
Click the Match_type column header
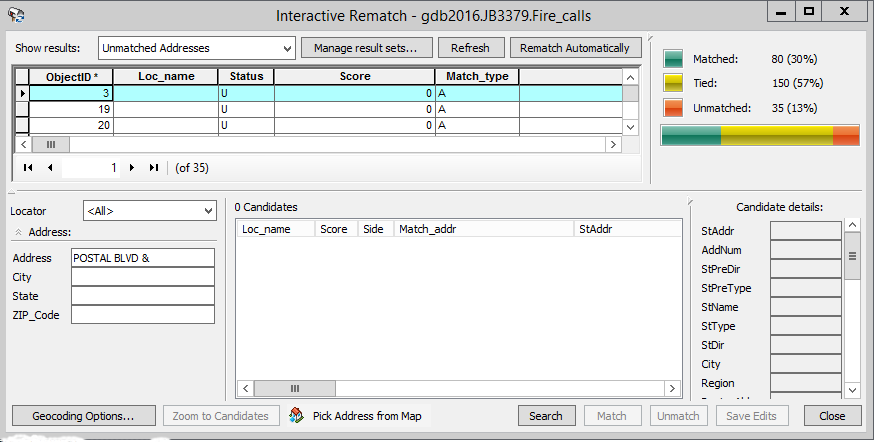(477, 76)
